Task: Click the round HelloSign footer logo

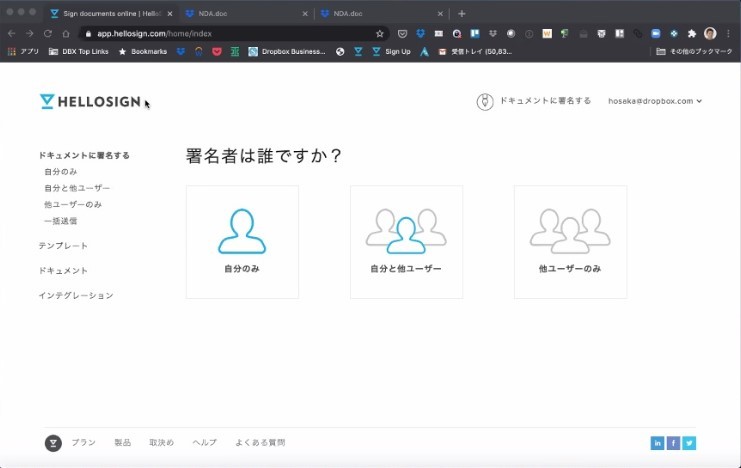Action: coord(53,443)
